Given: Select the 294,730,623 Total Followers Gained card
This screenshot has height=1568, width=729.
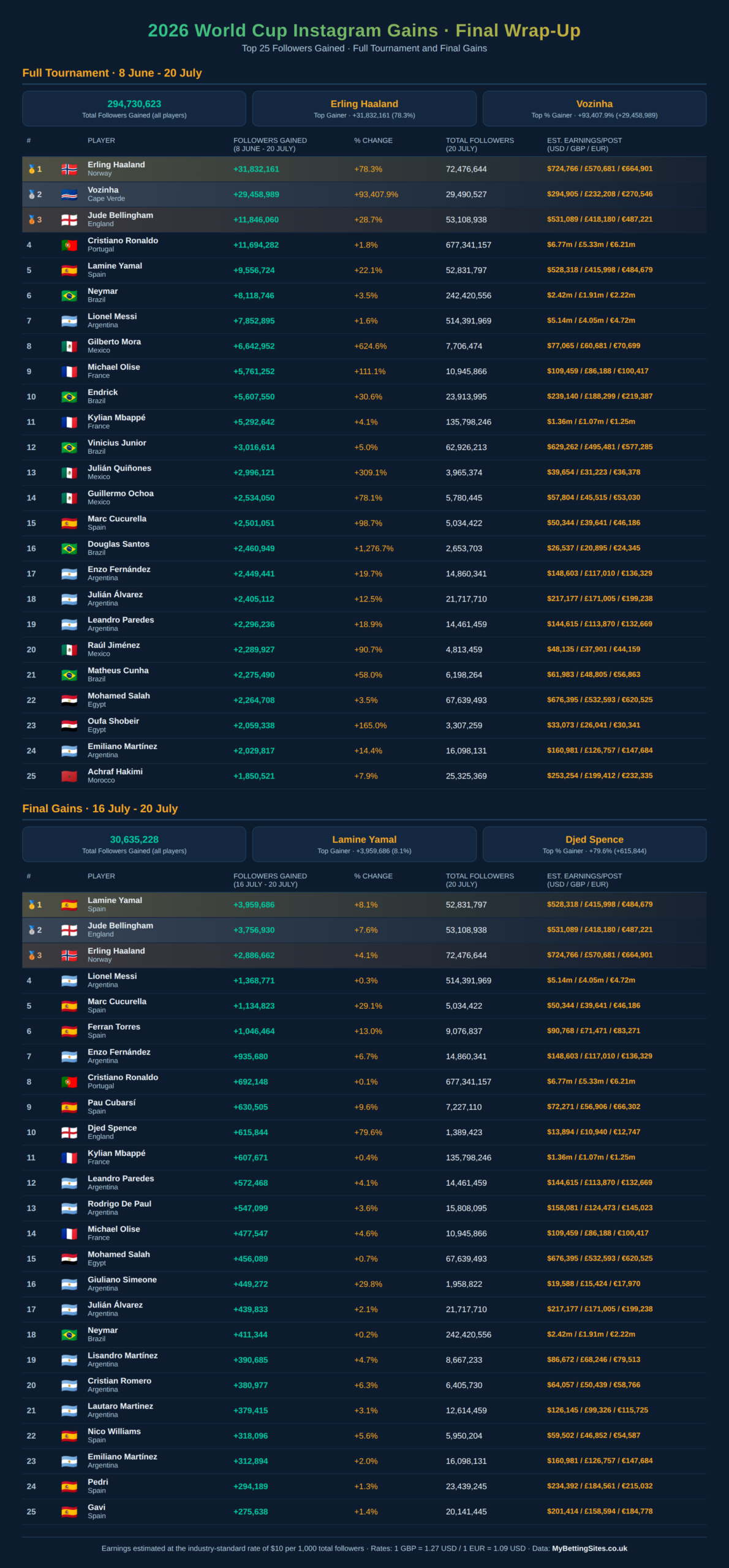Looking at the screenshot, I should pyautogui.click(x=134, y=108).
